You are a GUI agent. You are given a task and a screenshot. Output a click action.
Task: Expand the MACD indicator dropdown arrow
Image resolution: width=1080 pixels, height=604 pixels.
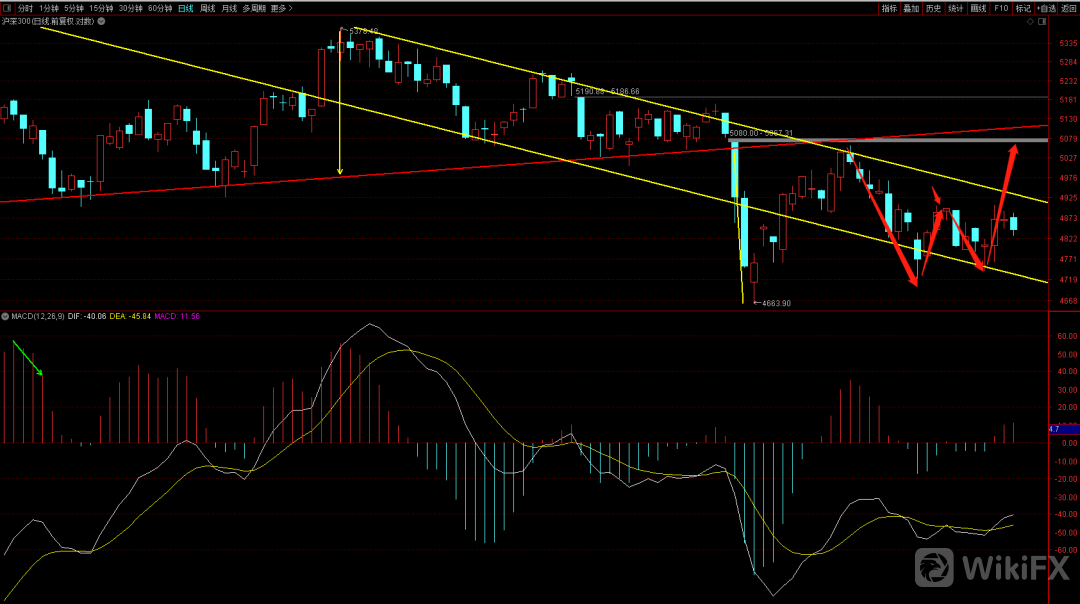[x=6, y=316]
